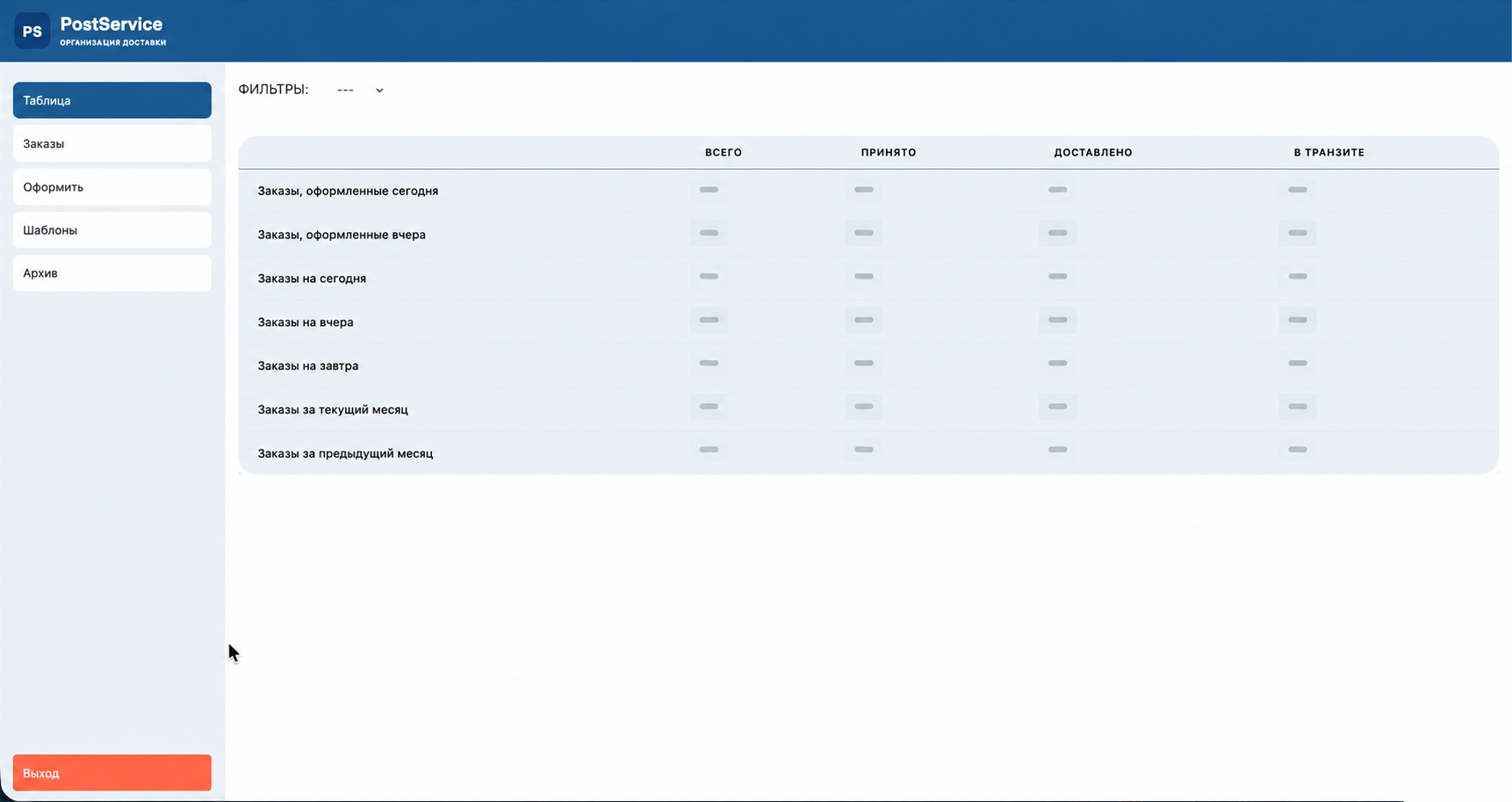
Task: Click the ВСЕГО column header
Action: click(724, 152)
